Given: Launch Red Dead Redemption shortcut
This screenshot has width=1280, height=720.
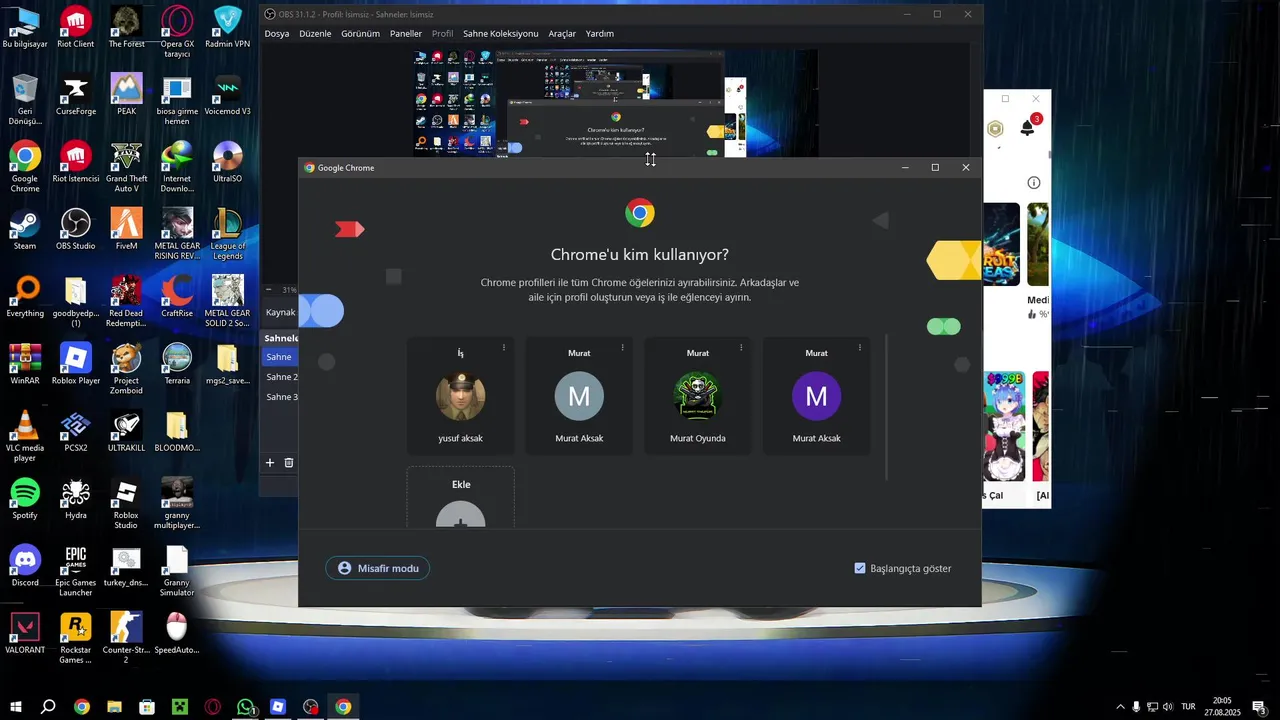Looking at the screenshot, I should pos(126,301).
